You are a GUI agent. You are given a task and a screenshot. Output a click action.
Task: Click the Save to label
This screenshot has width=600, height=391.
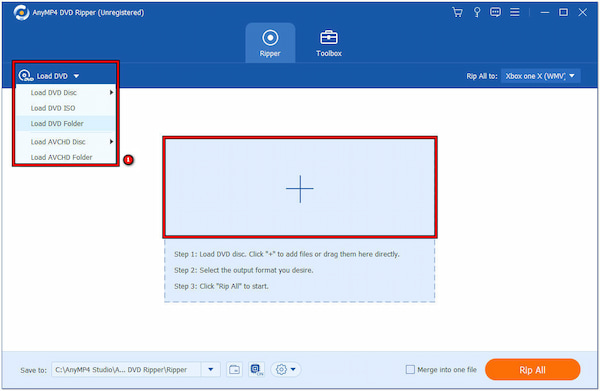[34, 370]
